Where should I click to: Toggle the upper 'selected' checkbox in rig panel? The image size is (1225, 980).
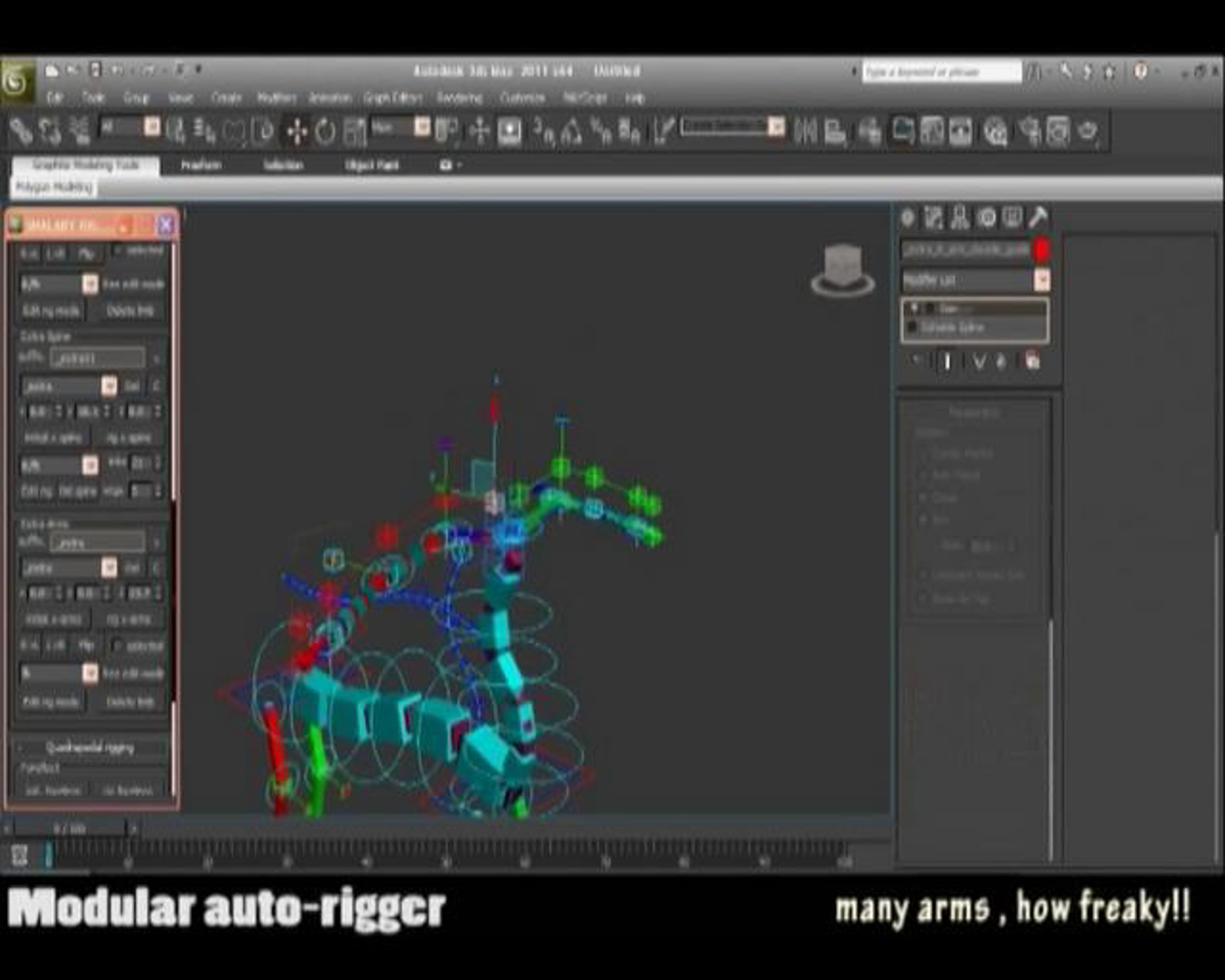[x=118, y=251]
